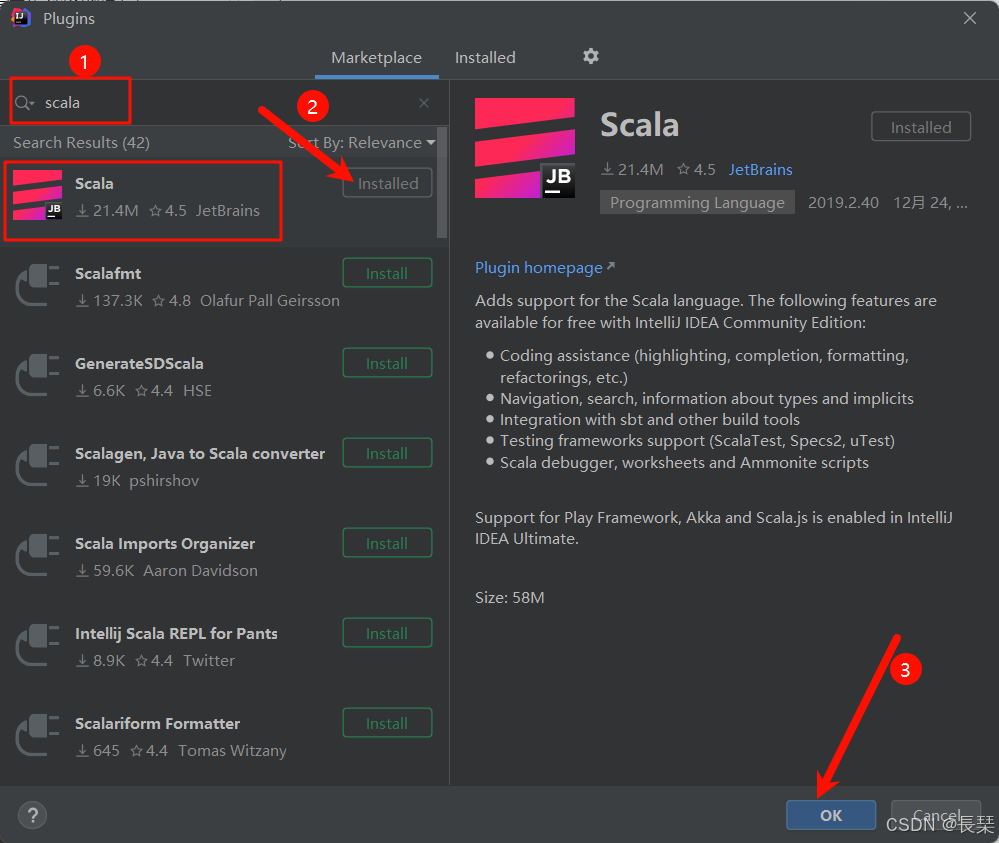
Task: Click the Programming Language tag
Action: point(697,203)
